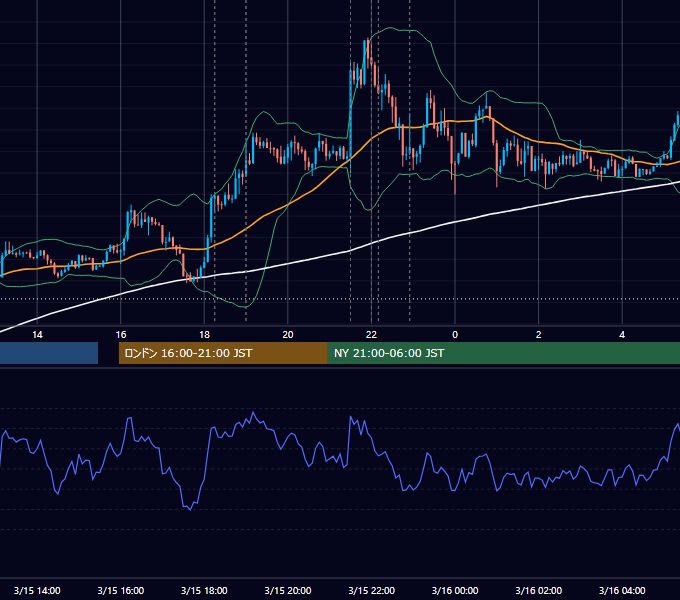Image resolution: width=680 pixels, height=600 pixels.
Task: Click the 3/15 20:00 date label
Action: coord(288,590)
